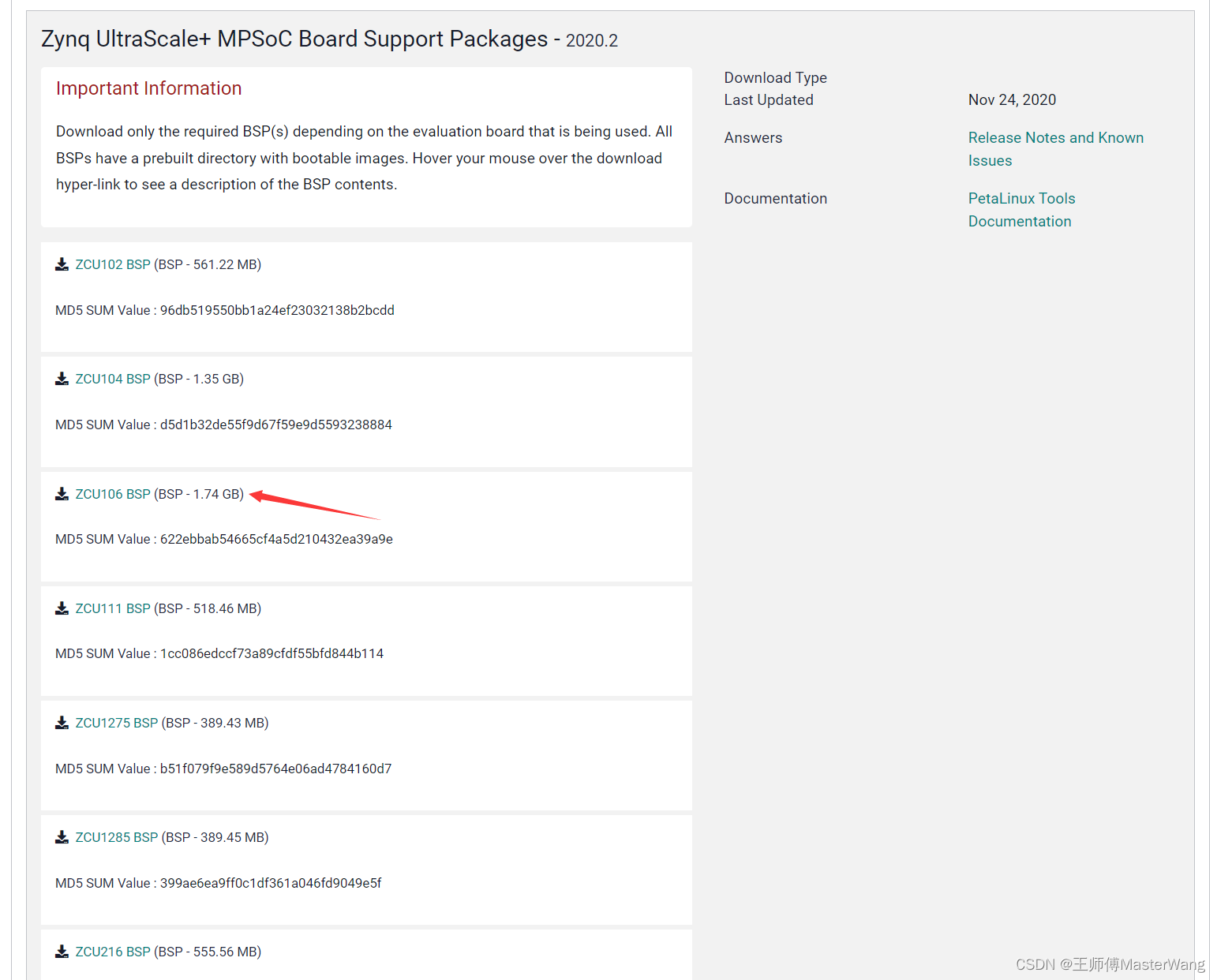
Task: Open the ZCU106 BSP download link
Action: [113, 494]
